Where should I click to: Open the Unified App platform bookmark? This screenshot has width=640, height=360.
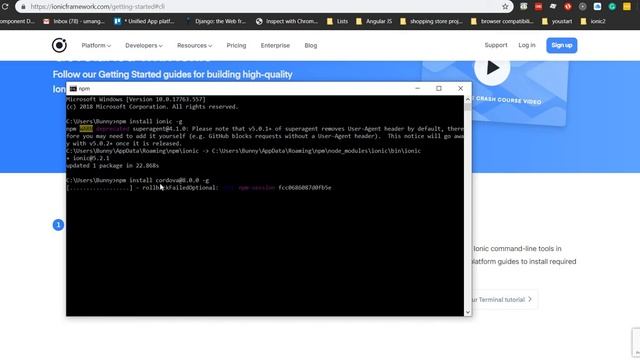coord(144,21)
